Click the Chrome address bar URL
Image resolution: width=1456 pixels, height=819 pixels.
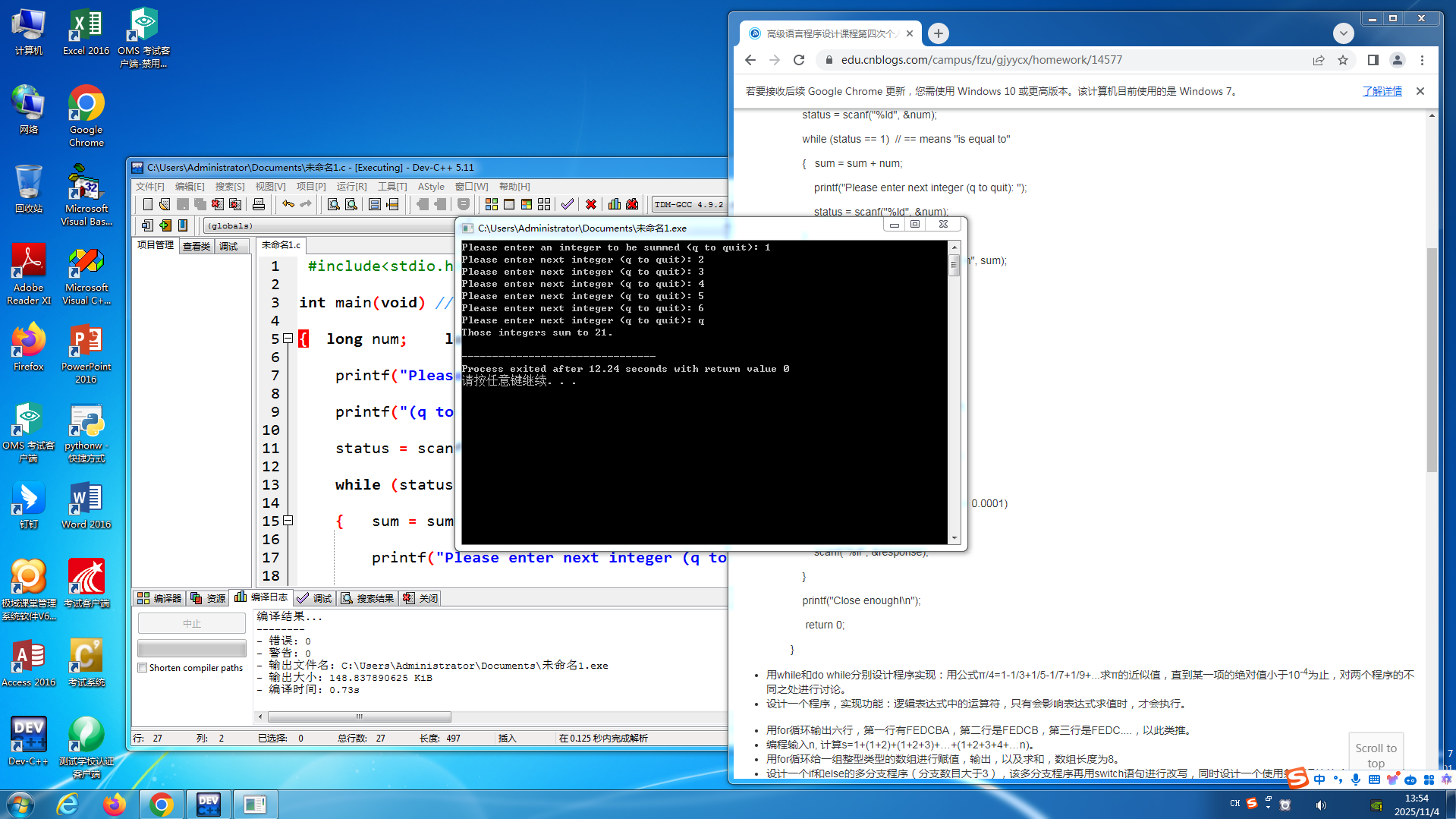click(x=981, y=60)
